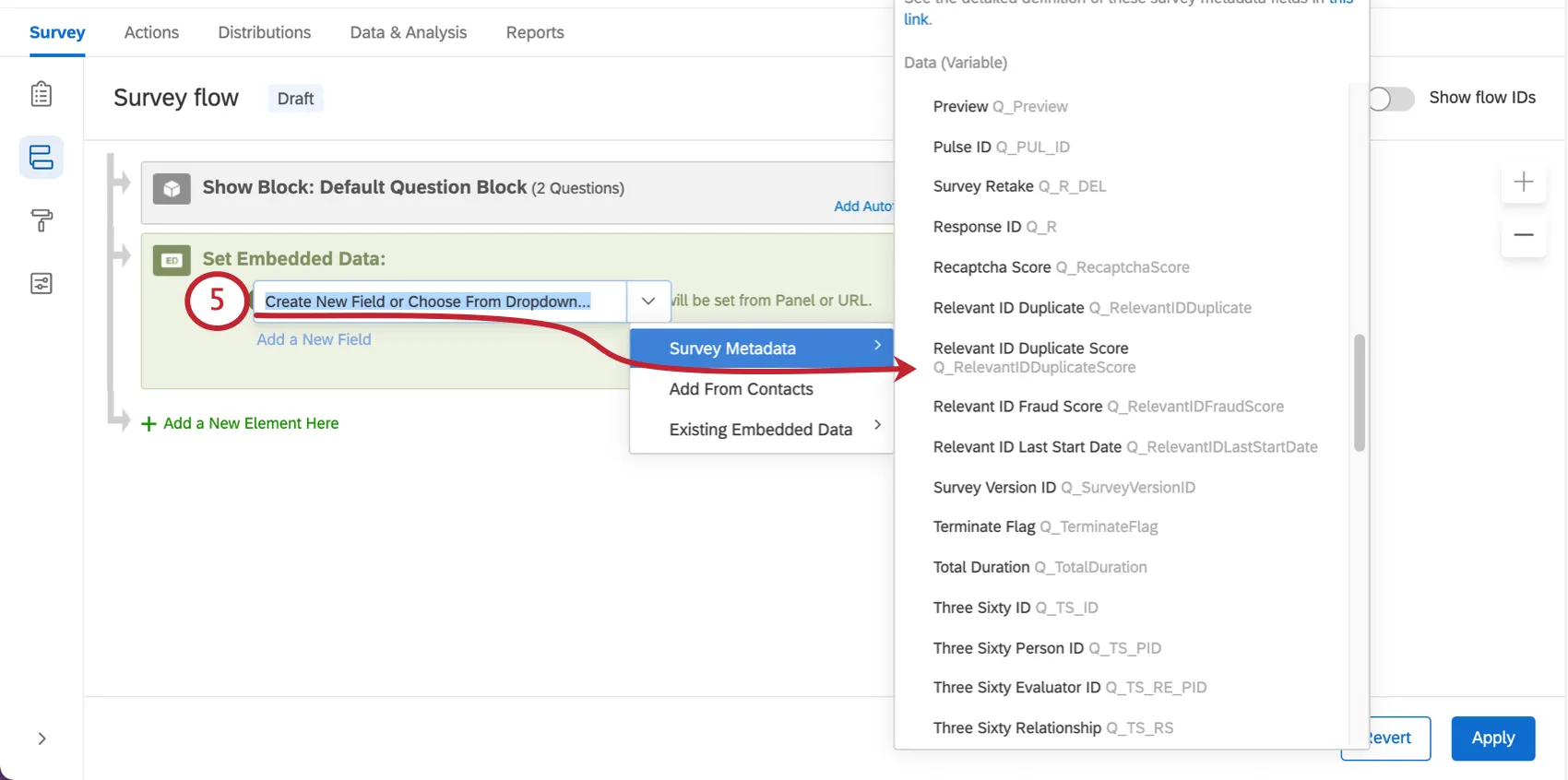Click Add a New Element Here
The width and height of the screenshot is (1568, 780).
coord(250,423)
